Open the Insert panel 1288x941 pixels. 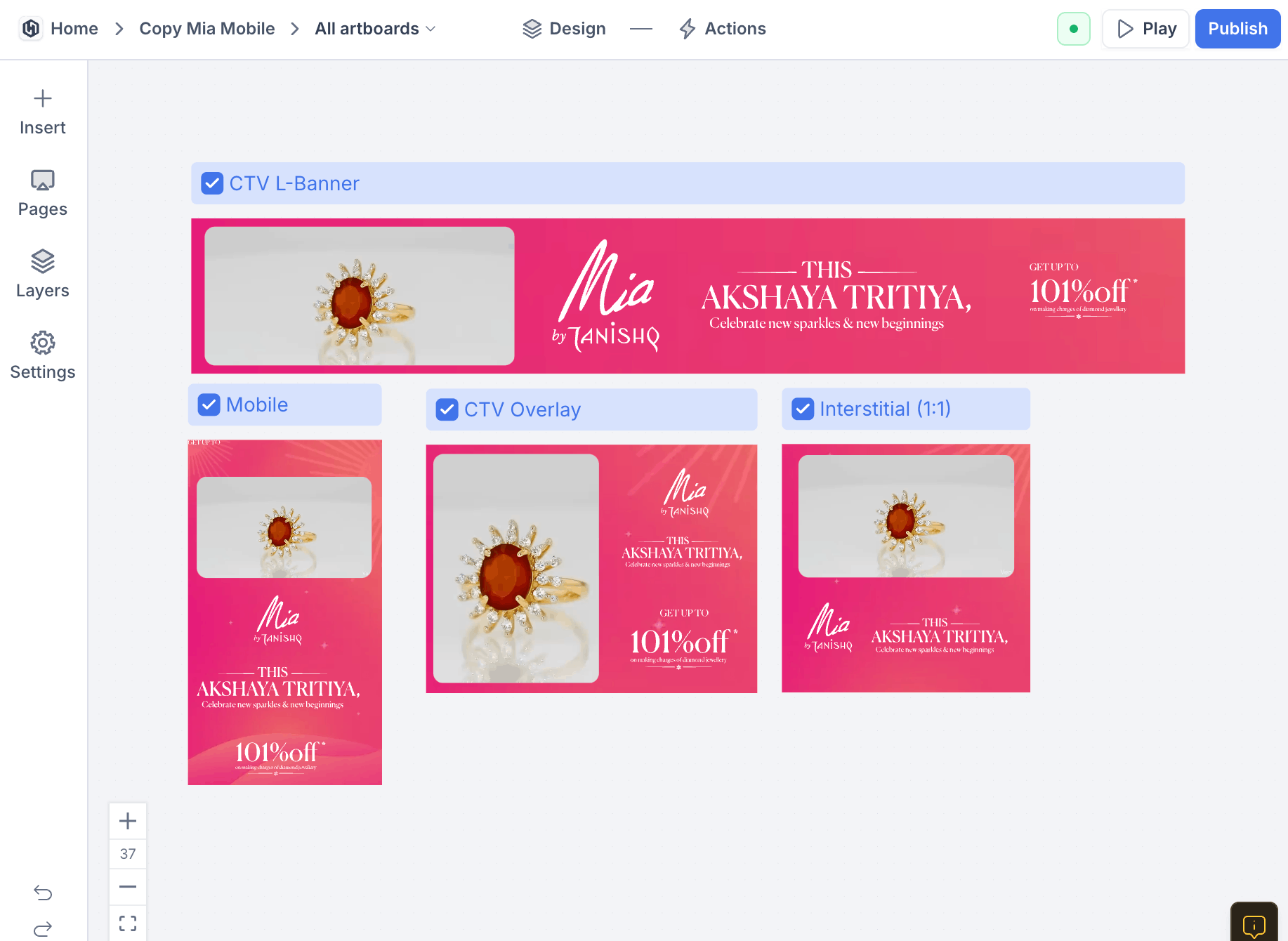[43, 112]
